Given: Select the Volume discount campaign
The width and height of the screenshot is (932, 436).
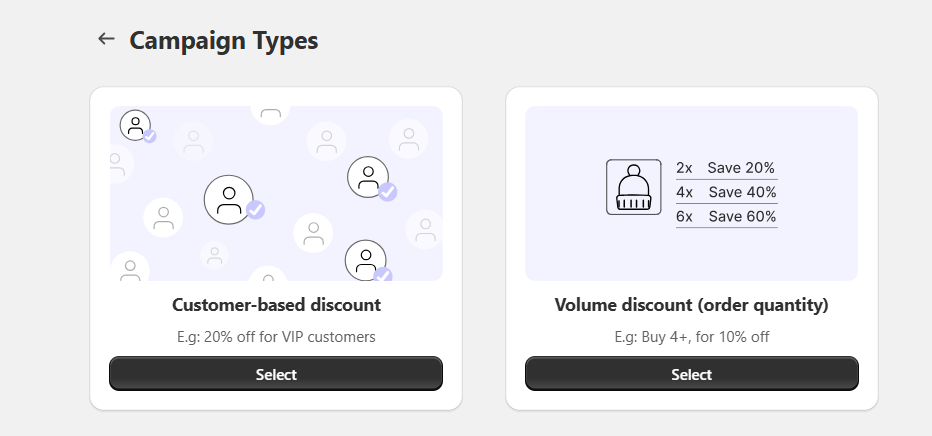Looking at the screenshot, I should point(691,374).
